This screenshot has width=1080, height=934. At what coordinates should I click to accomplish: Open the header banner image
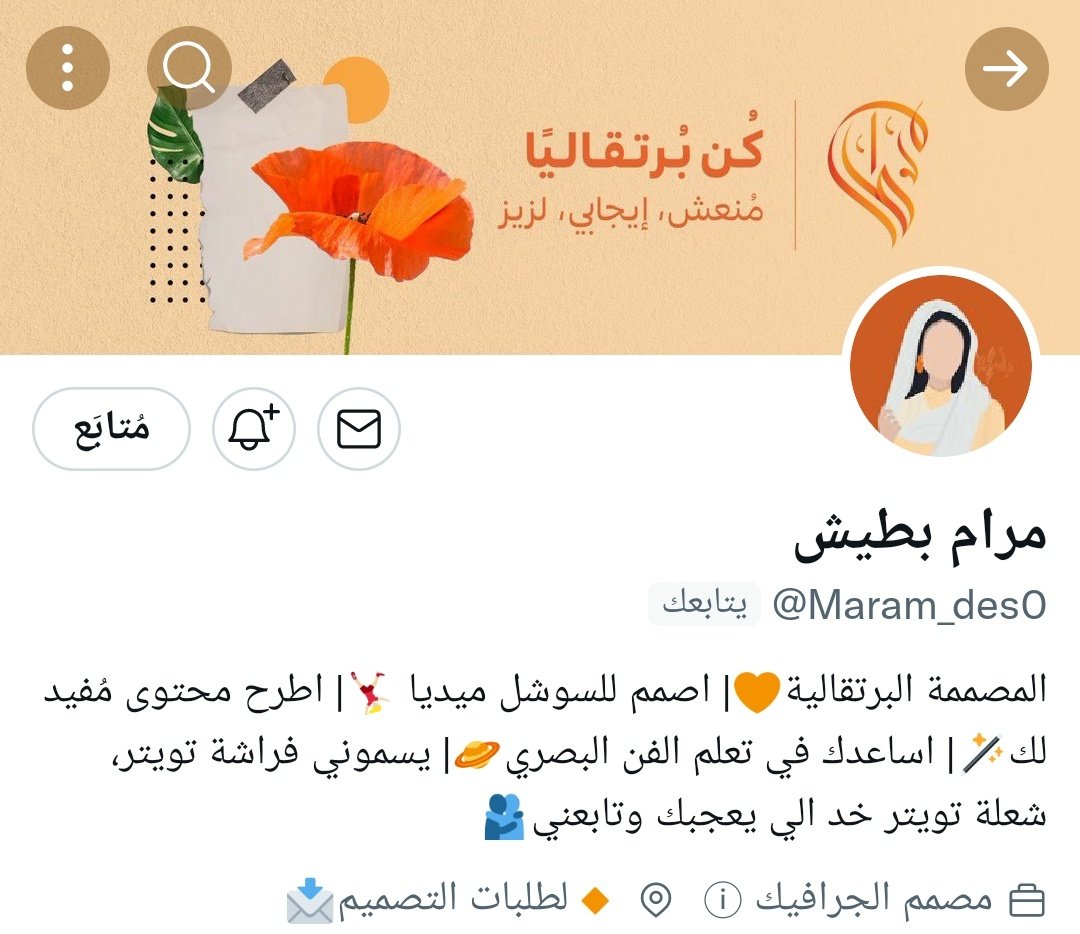point(540,177)
